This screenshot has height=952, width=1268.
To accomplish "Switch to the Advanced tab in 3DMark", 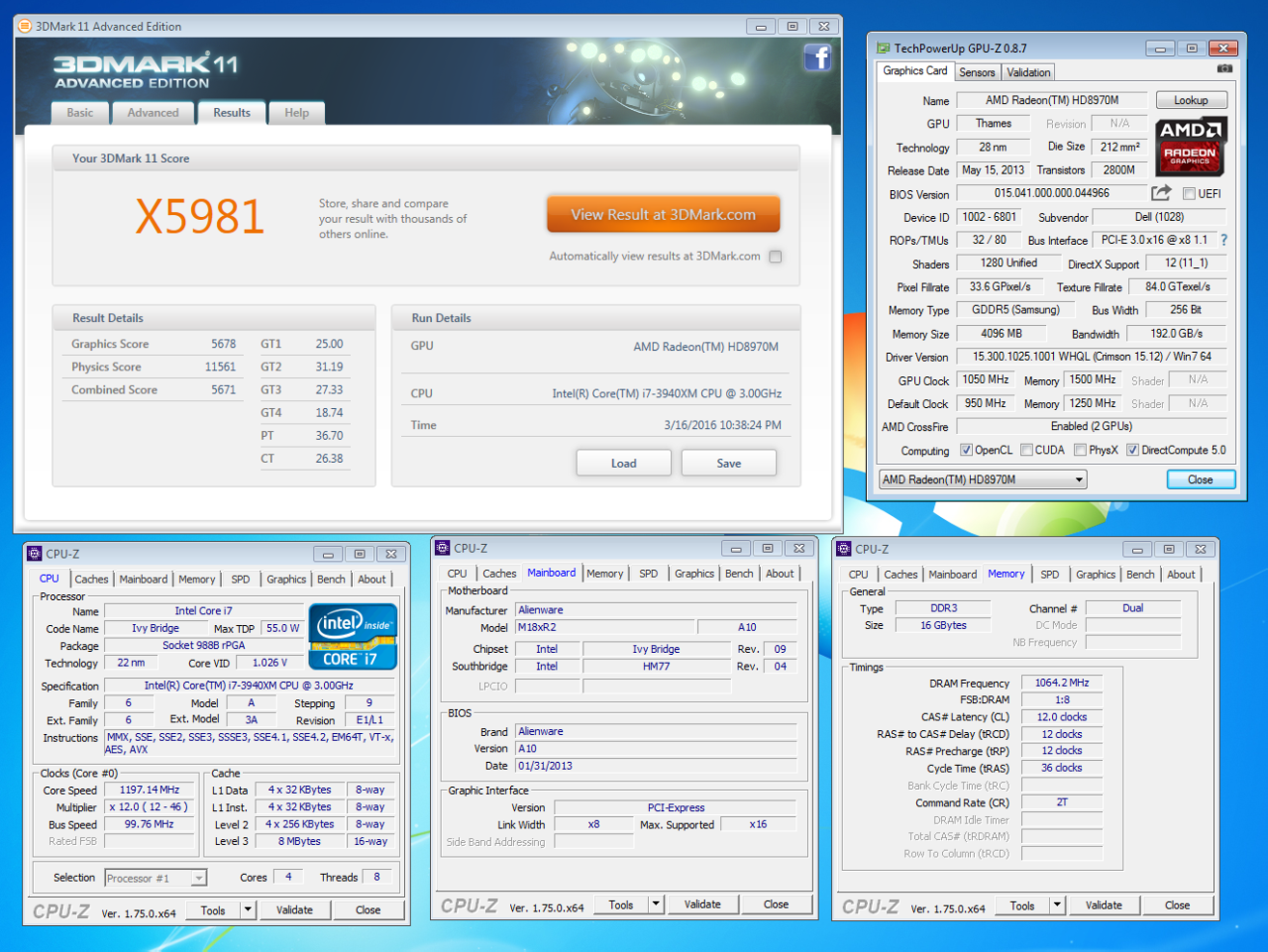I will point(153,113).
